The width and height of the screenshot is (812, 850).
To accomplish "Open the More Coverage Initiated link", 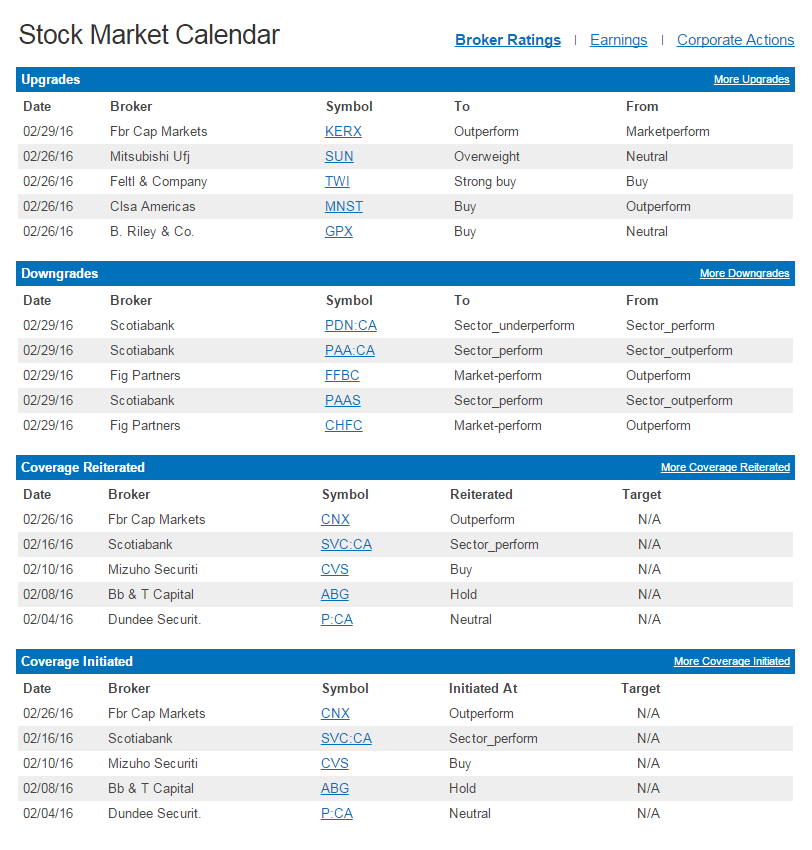I will [731, 662].
